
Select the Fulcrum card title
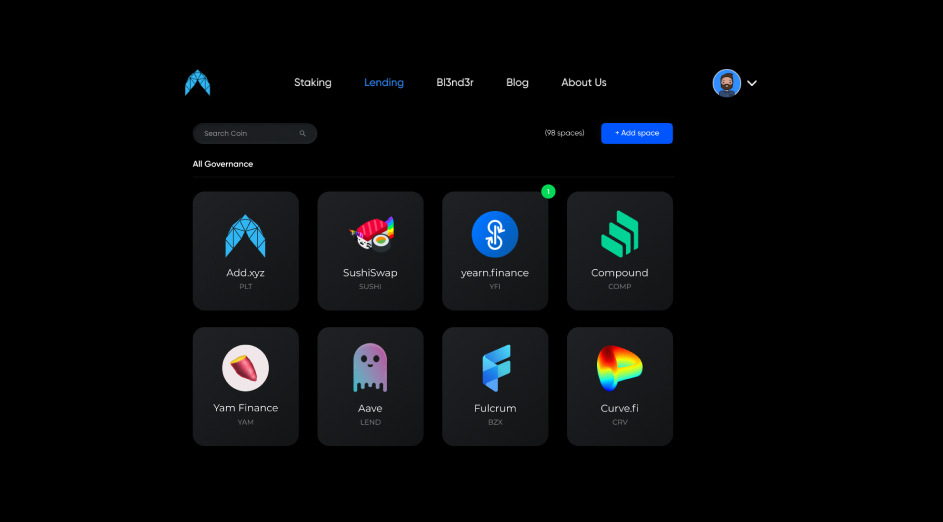(495, 408)
